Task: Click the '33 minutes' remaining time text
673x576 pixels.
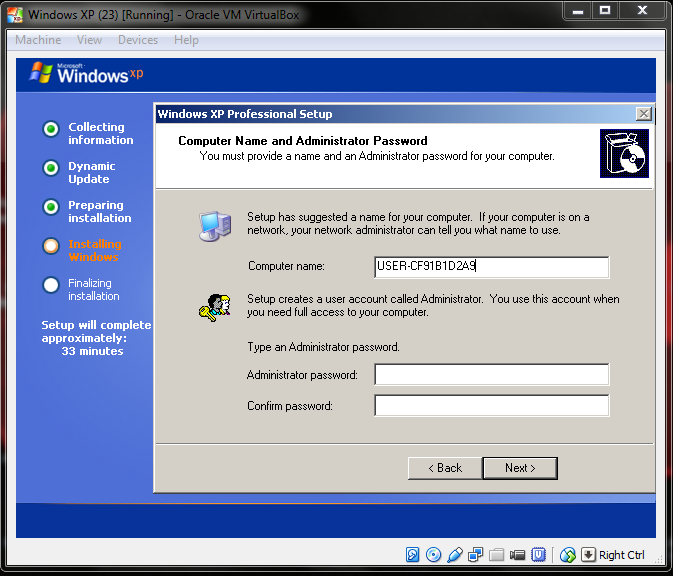Action: pos(92,351)
